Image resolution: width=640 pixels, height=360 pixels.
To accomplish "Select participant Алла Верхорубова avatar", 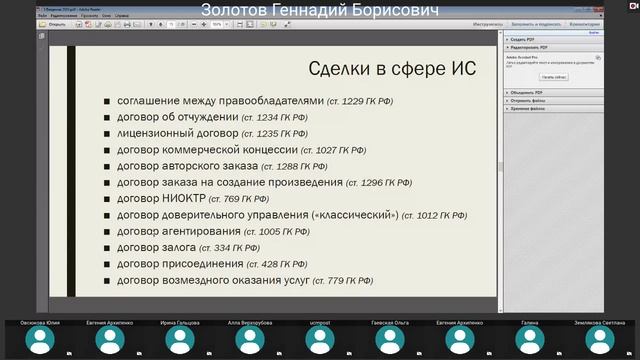I will [250, 340].
